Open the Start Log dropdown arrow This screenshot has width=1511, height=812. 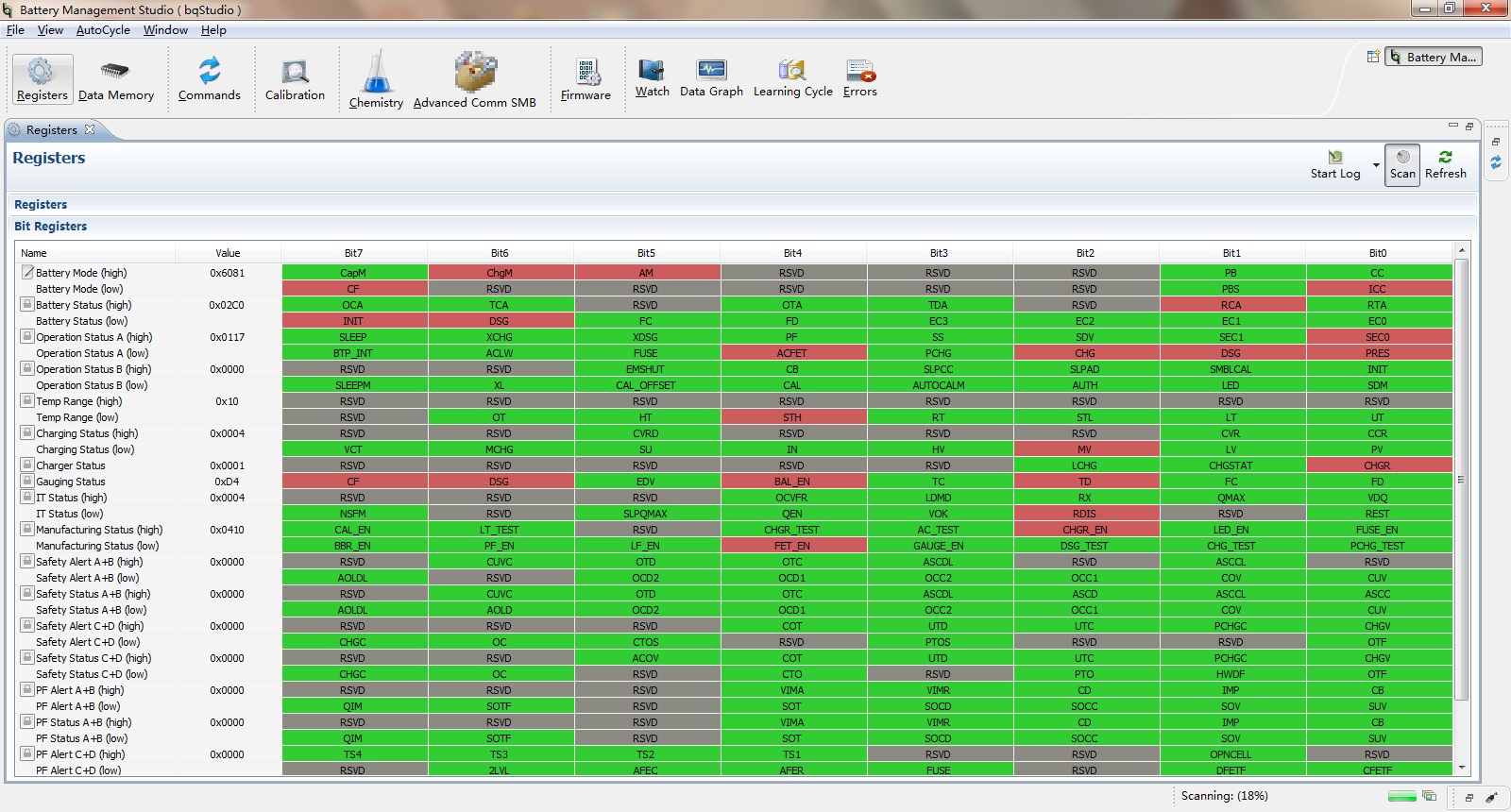coord(1376,165)
